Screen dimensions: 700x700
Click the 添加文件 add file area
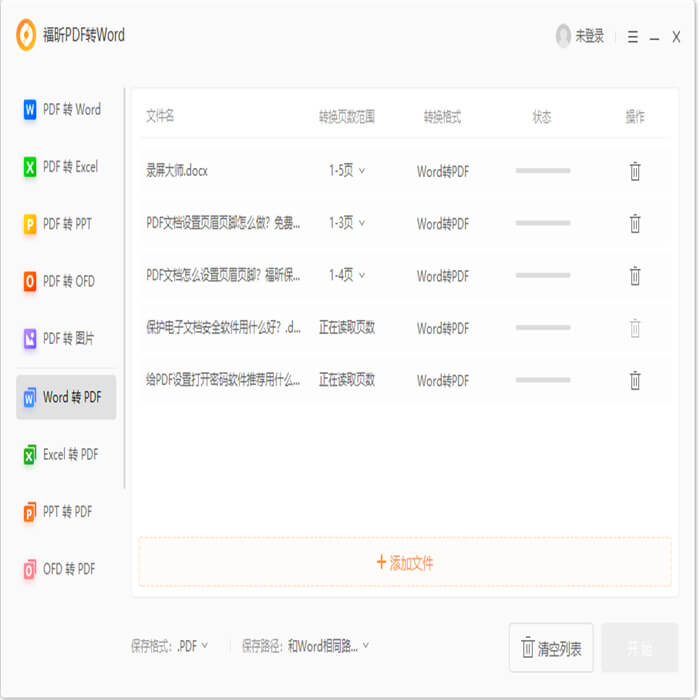point(405,562)
